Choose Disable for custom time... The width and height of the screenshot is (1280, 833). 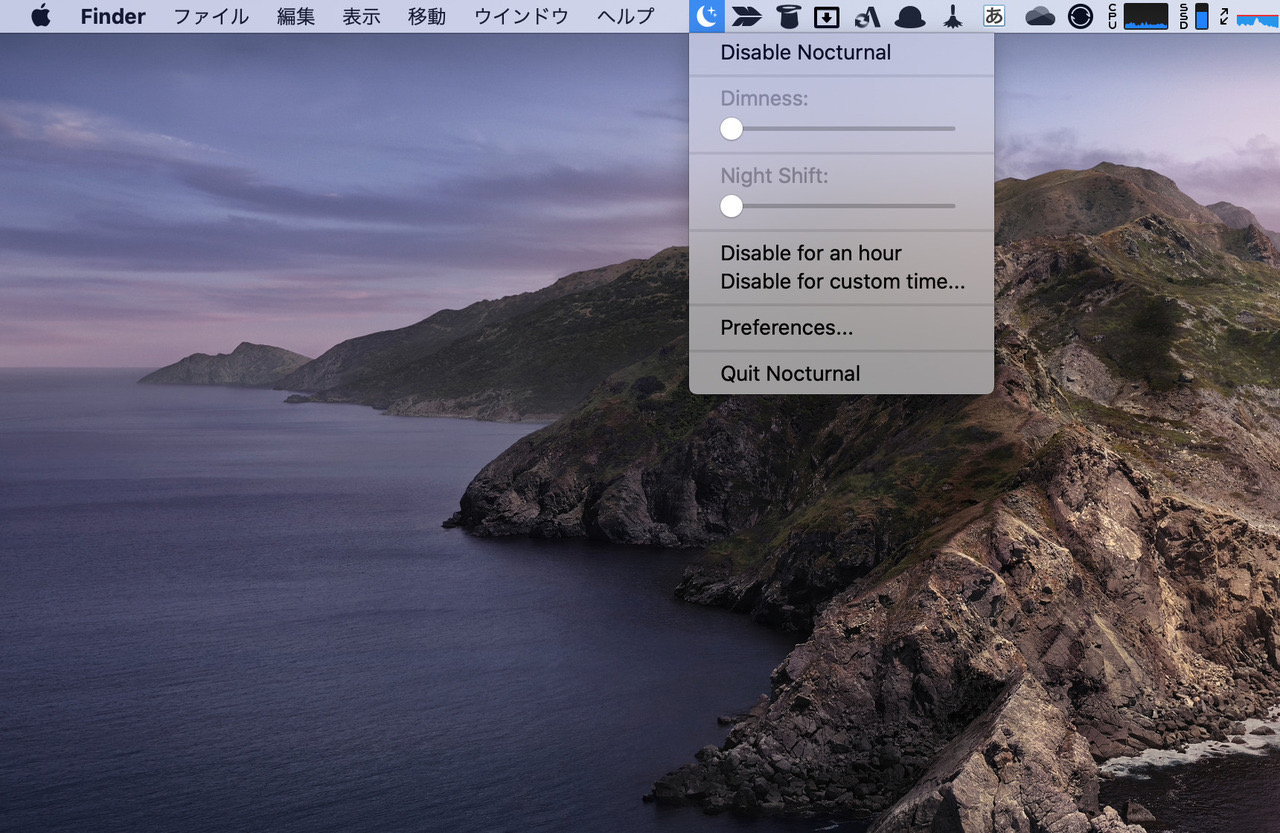click(x=842, y=282)
